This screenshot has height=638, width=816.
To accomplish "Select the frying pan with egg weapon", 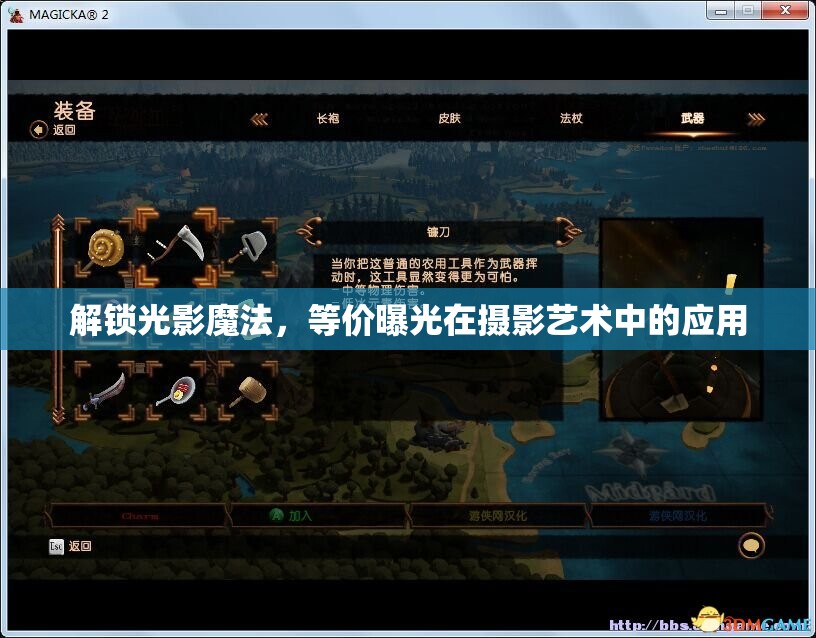I will pyautogui.click(x=177, y=391).
